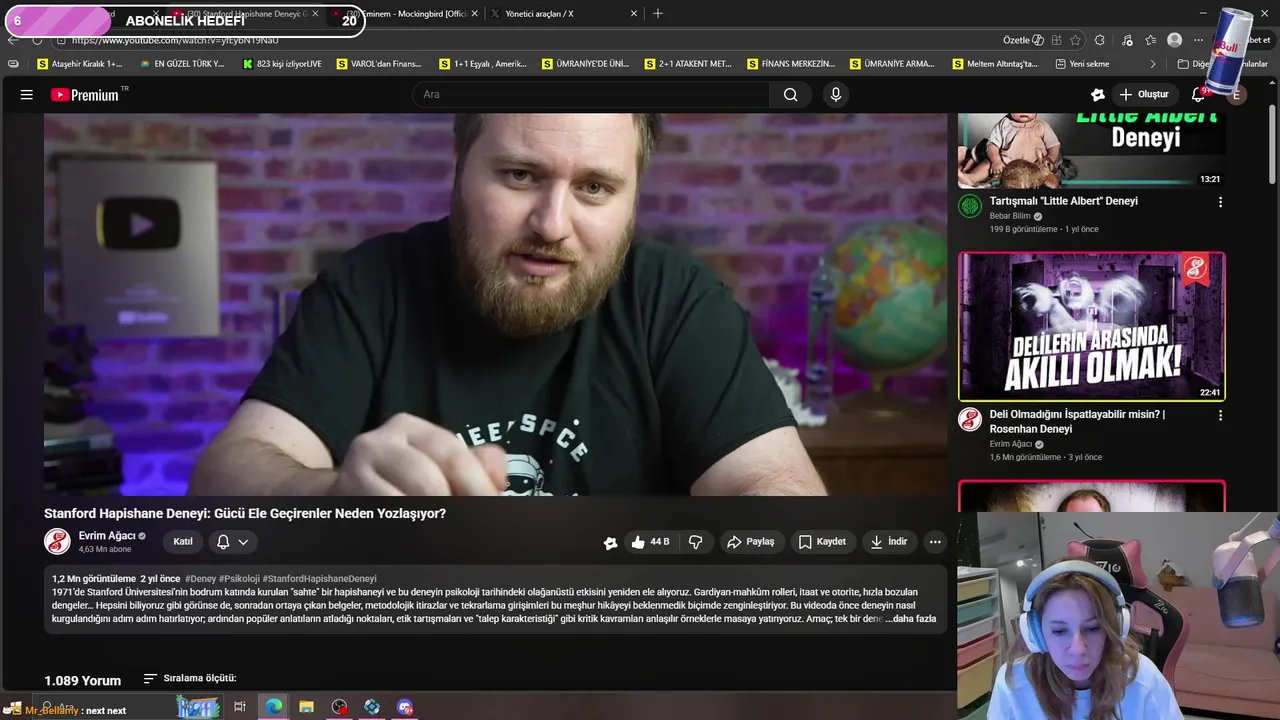Open EN GÜZEL TÜRK Y... bookmark
This screenshot has width=1280, height=720.
click(x=182, y=64)
